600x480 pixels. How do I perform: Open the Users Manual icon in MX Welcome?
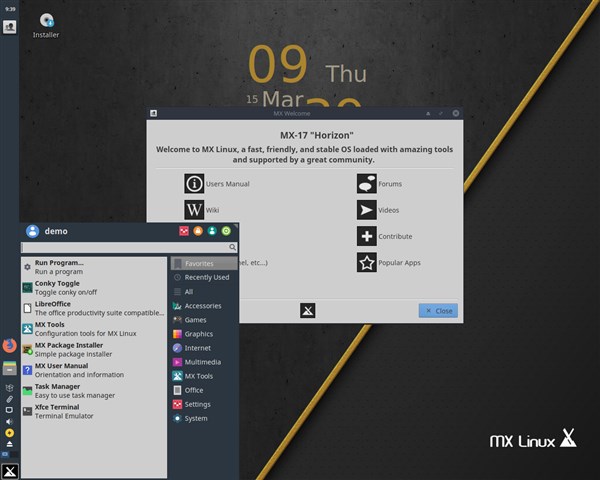click(x=194, y=184)
